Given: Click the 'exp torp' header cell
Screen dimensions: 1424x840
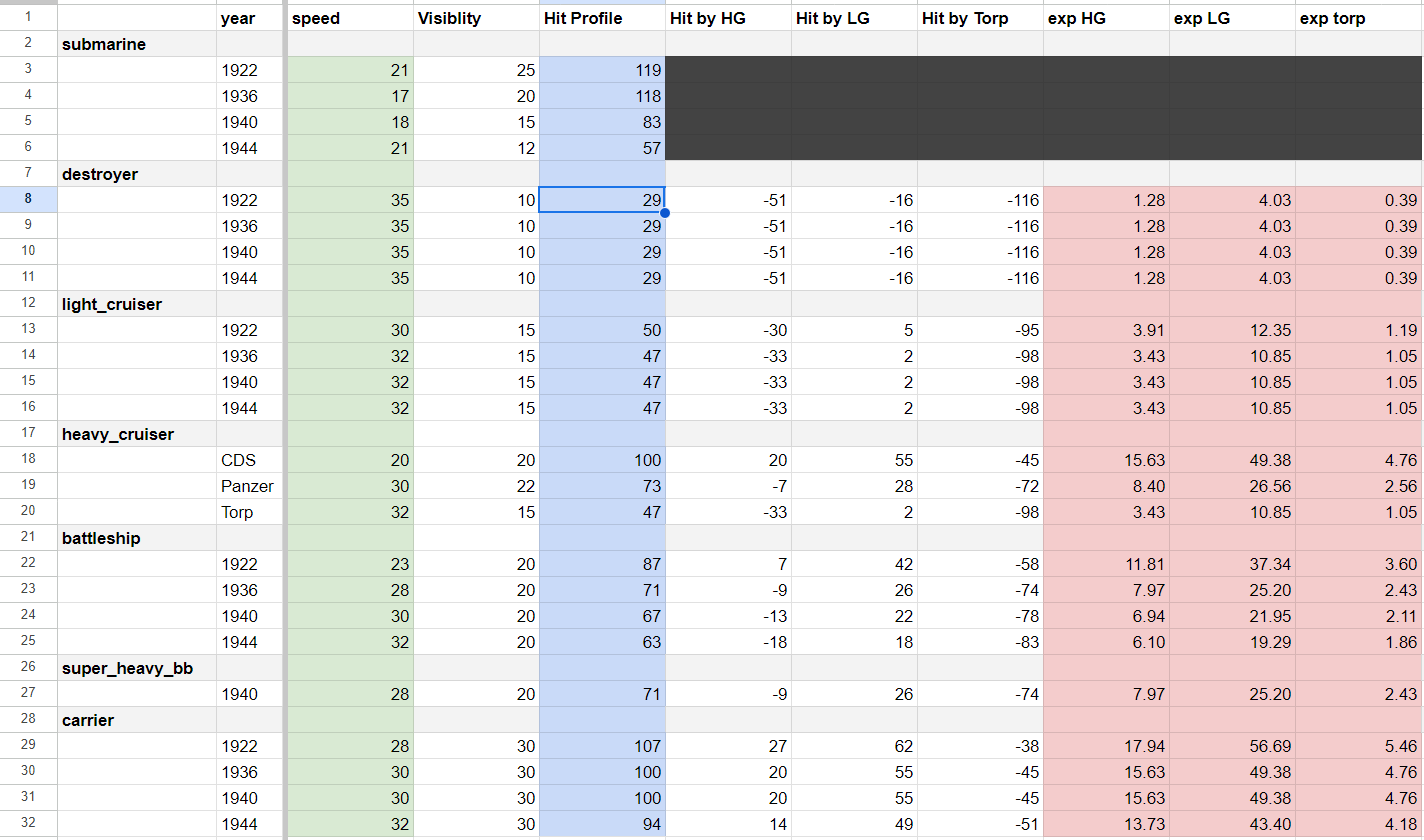Looking at the screenshot, I should tap(1357, 18).
